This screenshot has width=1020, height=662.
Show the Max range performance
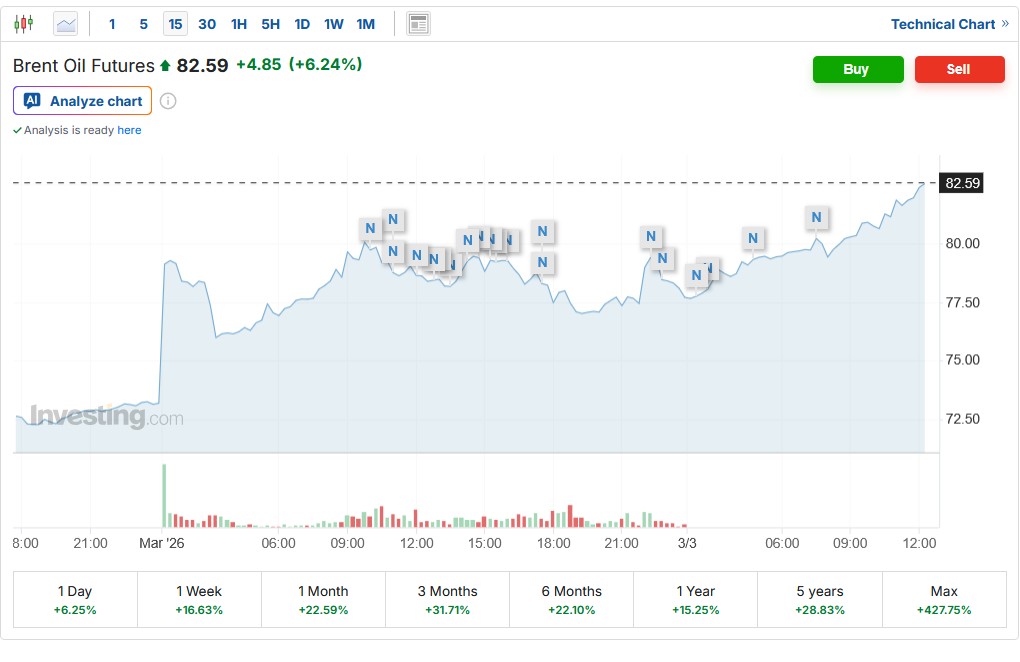coord(943,599)
